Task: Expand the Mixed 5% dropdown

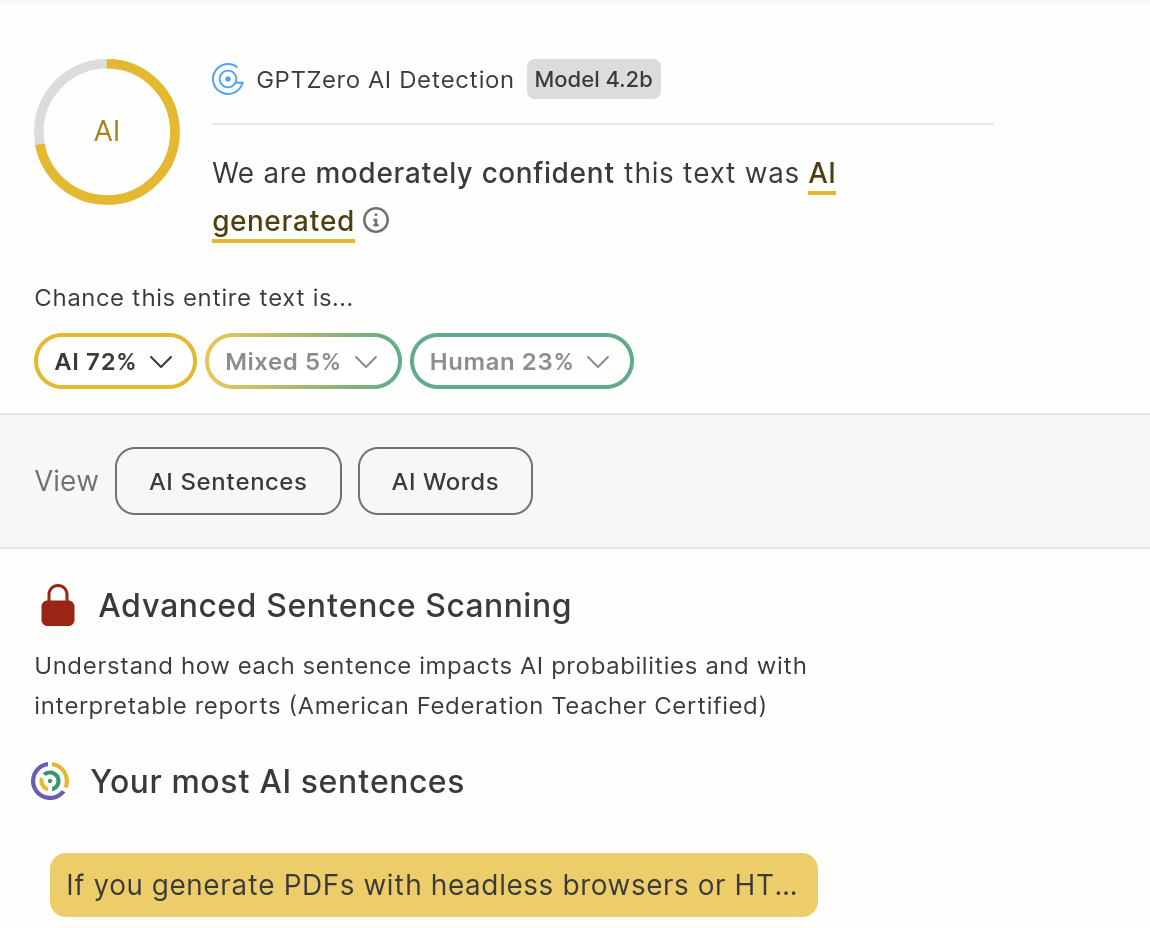Action: click(x=302, y=361)
